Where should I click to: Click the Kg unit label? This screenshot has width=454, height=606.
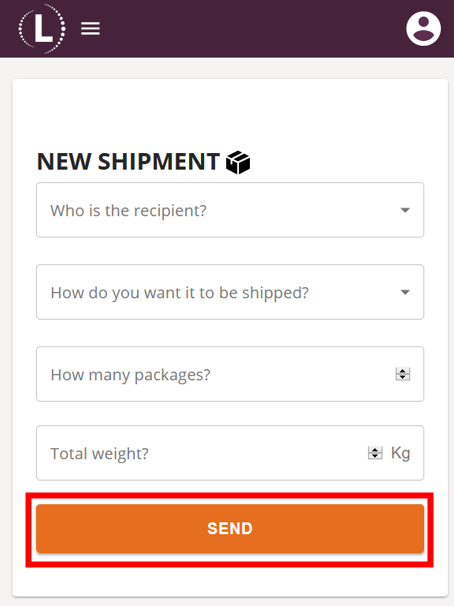tap(400, 453)
